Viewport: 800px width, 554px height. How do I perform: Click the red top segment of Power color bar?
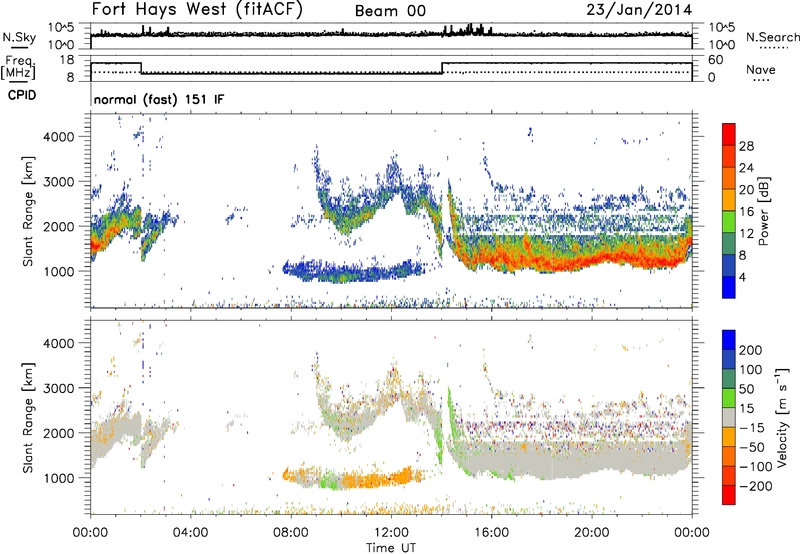(x=729, y=134)
